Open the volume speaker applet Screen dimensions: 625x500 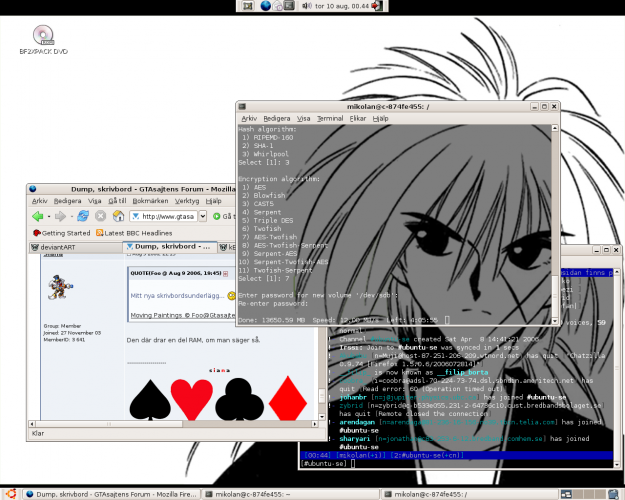pyautogui.click(x=306, y=6)
